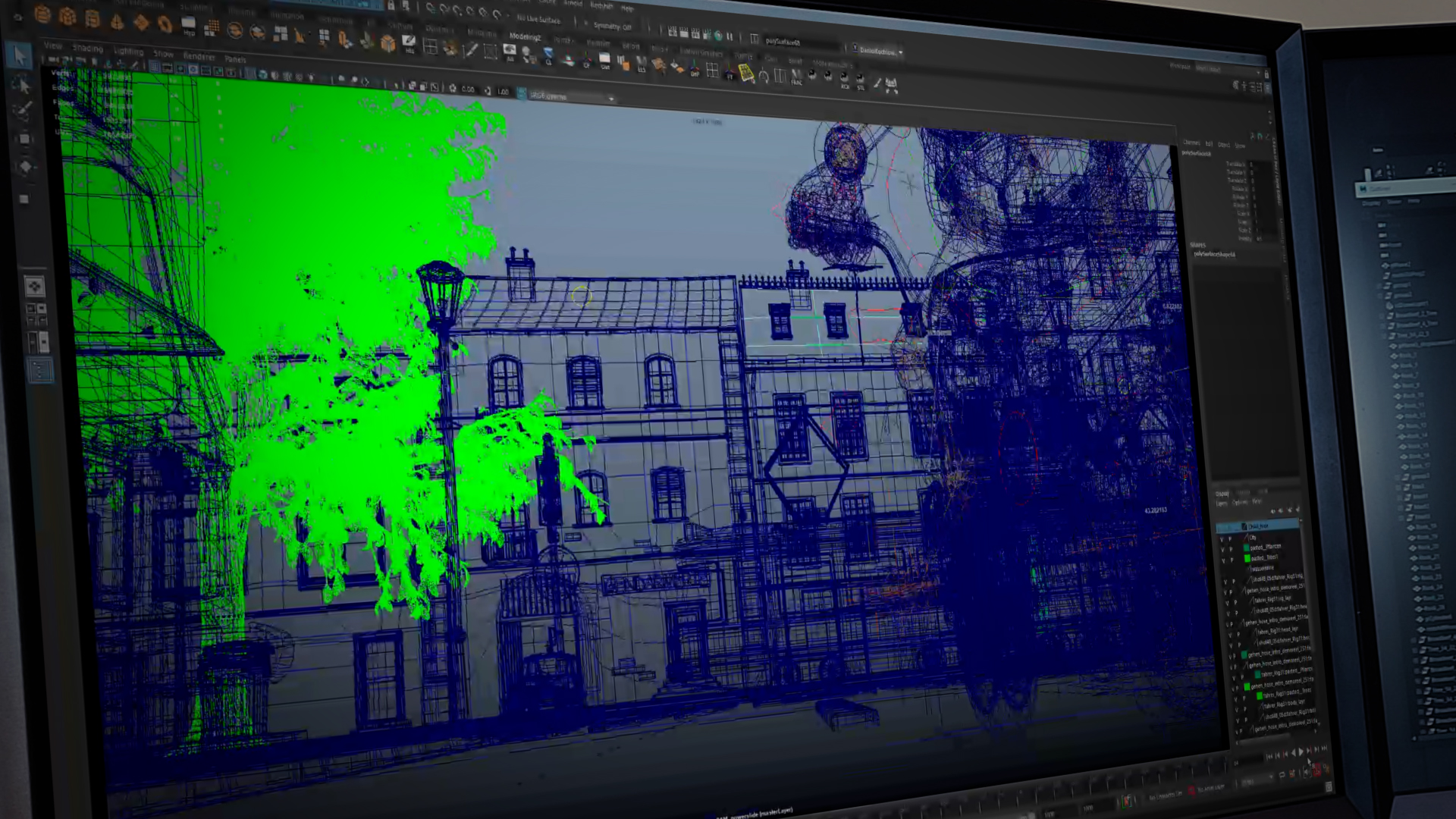Toggle P playback for pasted__Pflanzen layer
Image resolution: width=1456 pixels, height=819 pixels.
point(1232,548)
